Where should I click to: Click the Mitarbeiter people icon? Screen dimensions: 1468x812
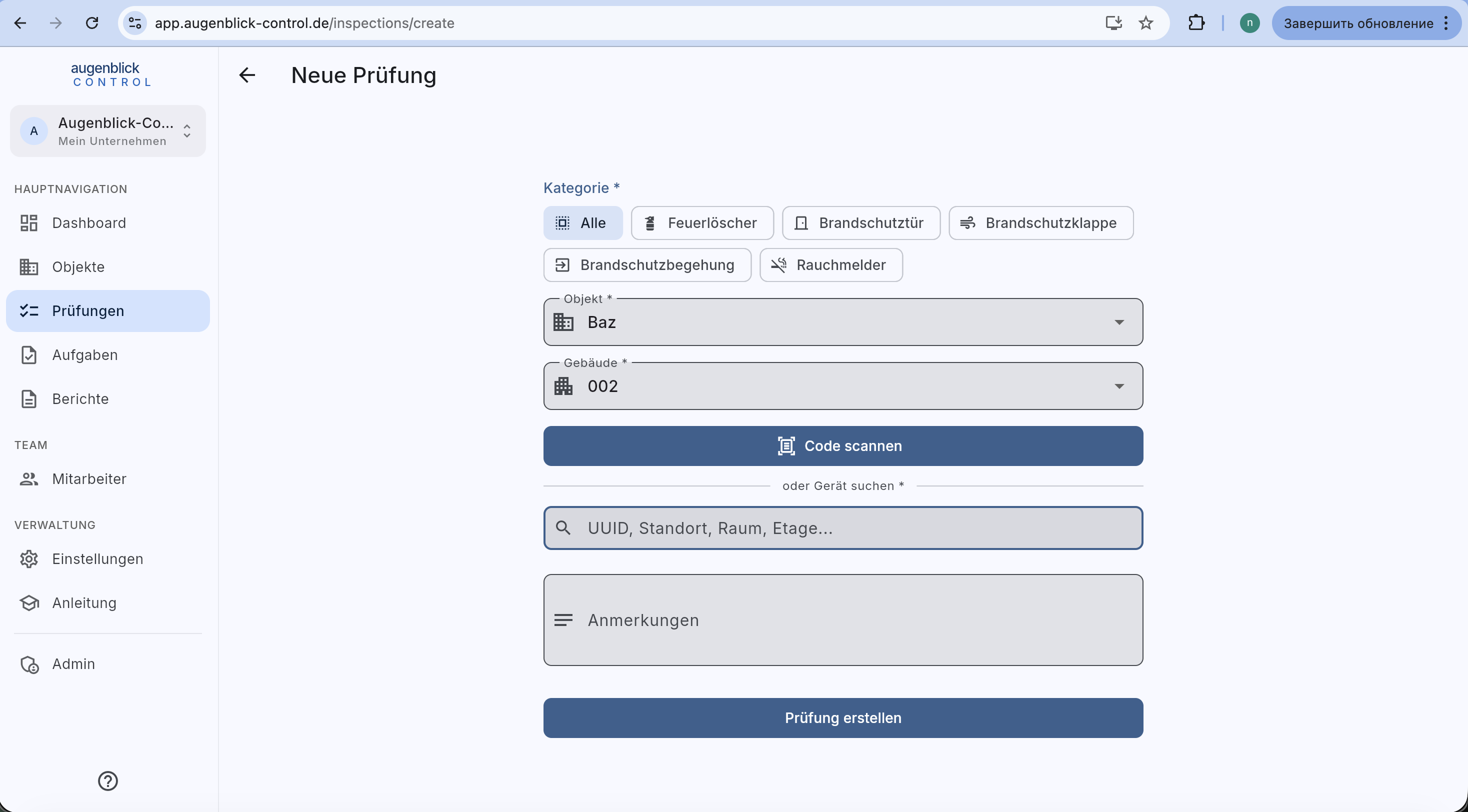[x=29, y=478]
